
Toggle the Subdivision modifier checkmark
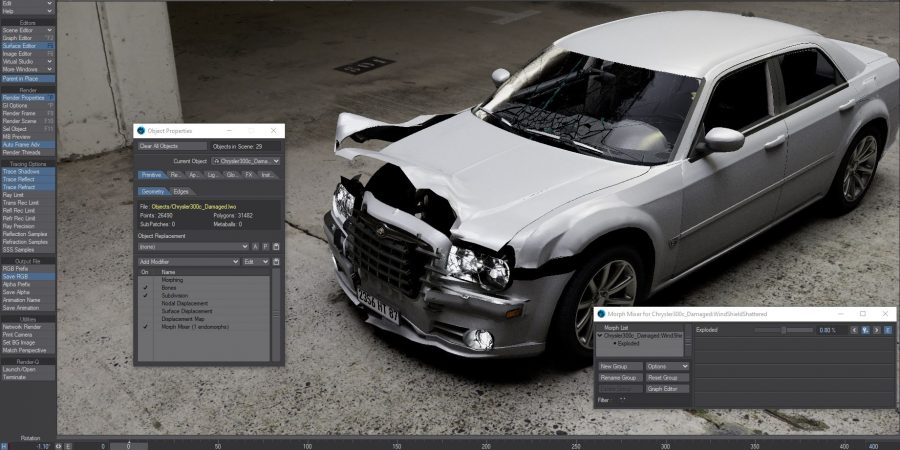click(145, 296)
